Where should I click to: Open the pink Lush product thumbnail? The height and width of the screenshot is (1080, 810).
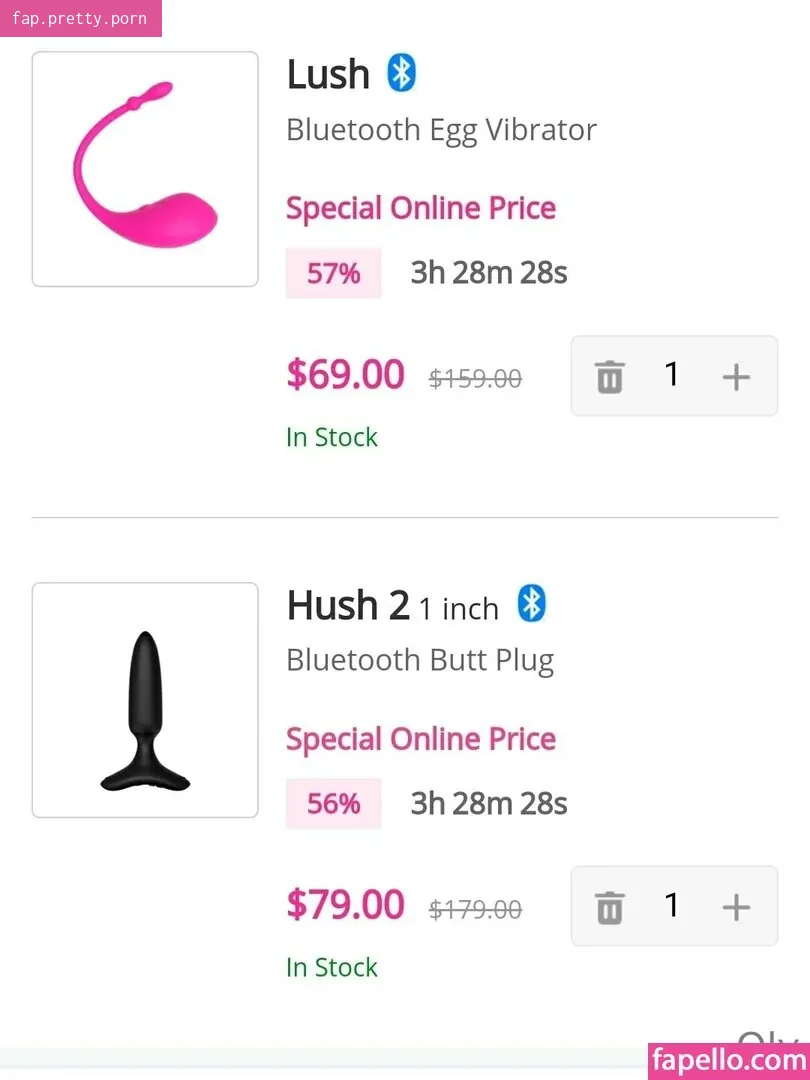tap(145, 169)
